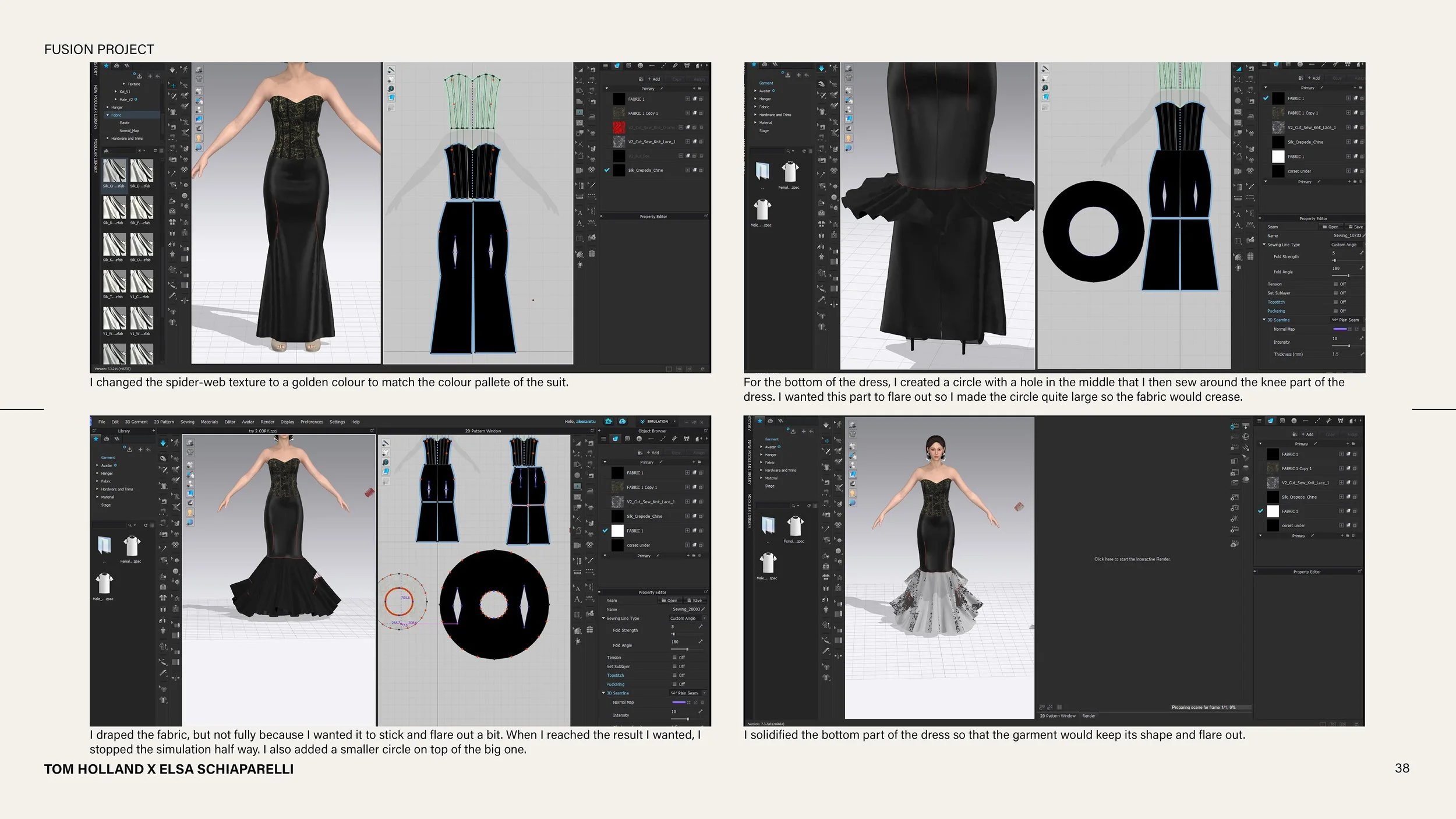
Task: Expand the Texture tree item
Action: [123, 84]
